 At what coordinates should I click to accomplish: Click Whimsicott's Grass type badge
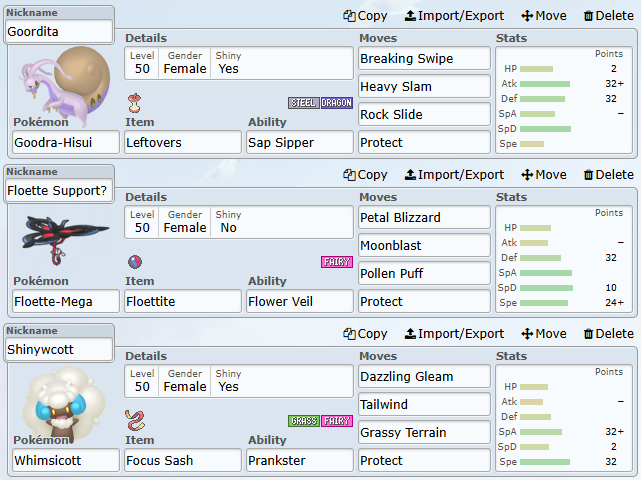[304, 421]
